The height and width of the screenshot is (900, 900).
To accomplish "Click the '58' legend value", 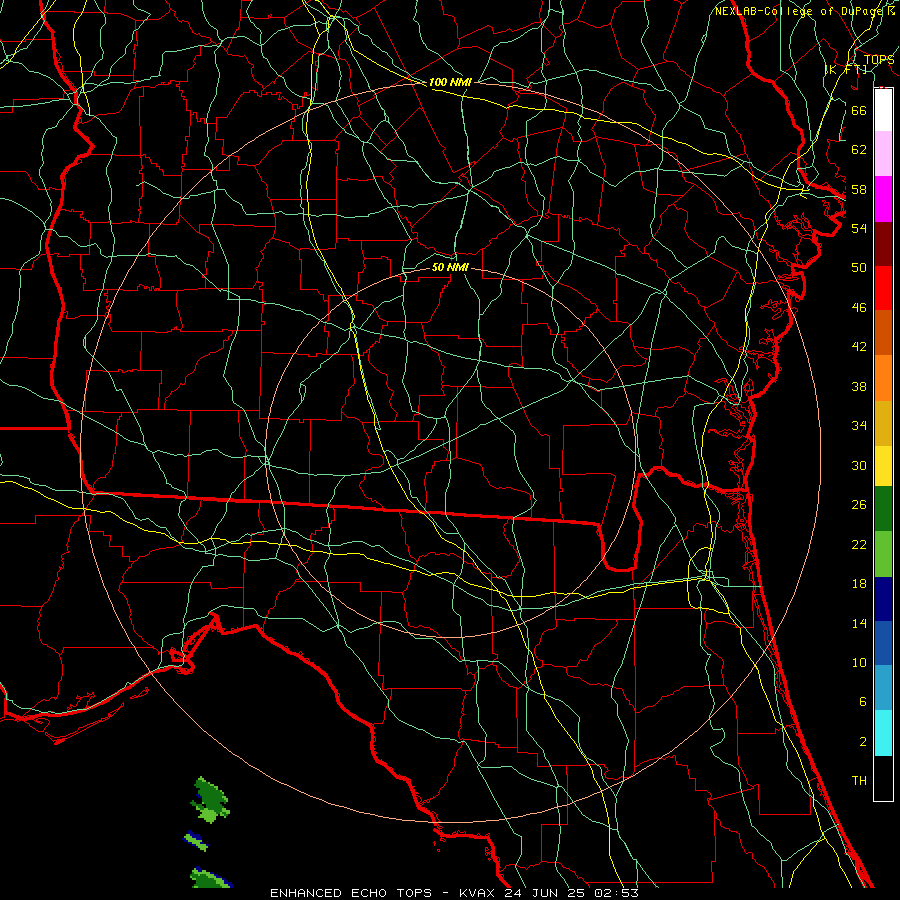I will click(859, 189).
